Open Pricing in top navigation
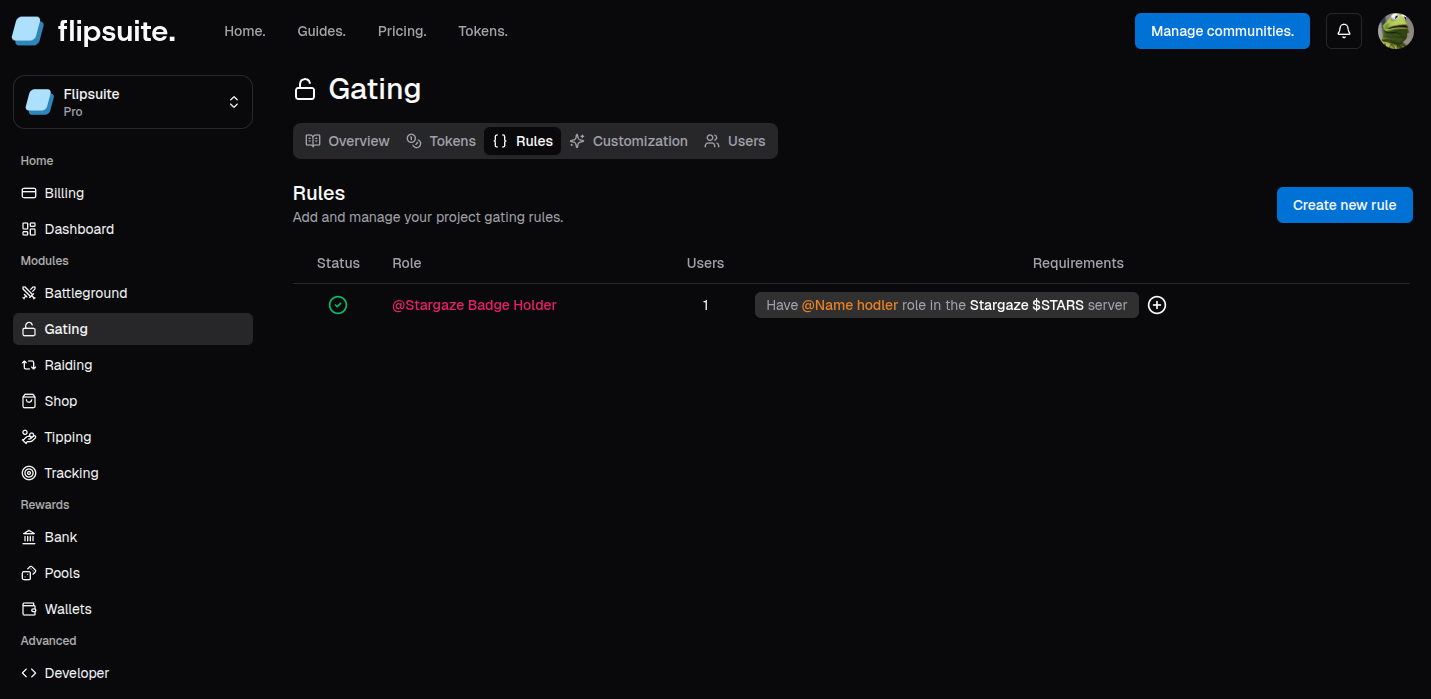1431x699 pixels. coord(402,31)
